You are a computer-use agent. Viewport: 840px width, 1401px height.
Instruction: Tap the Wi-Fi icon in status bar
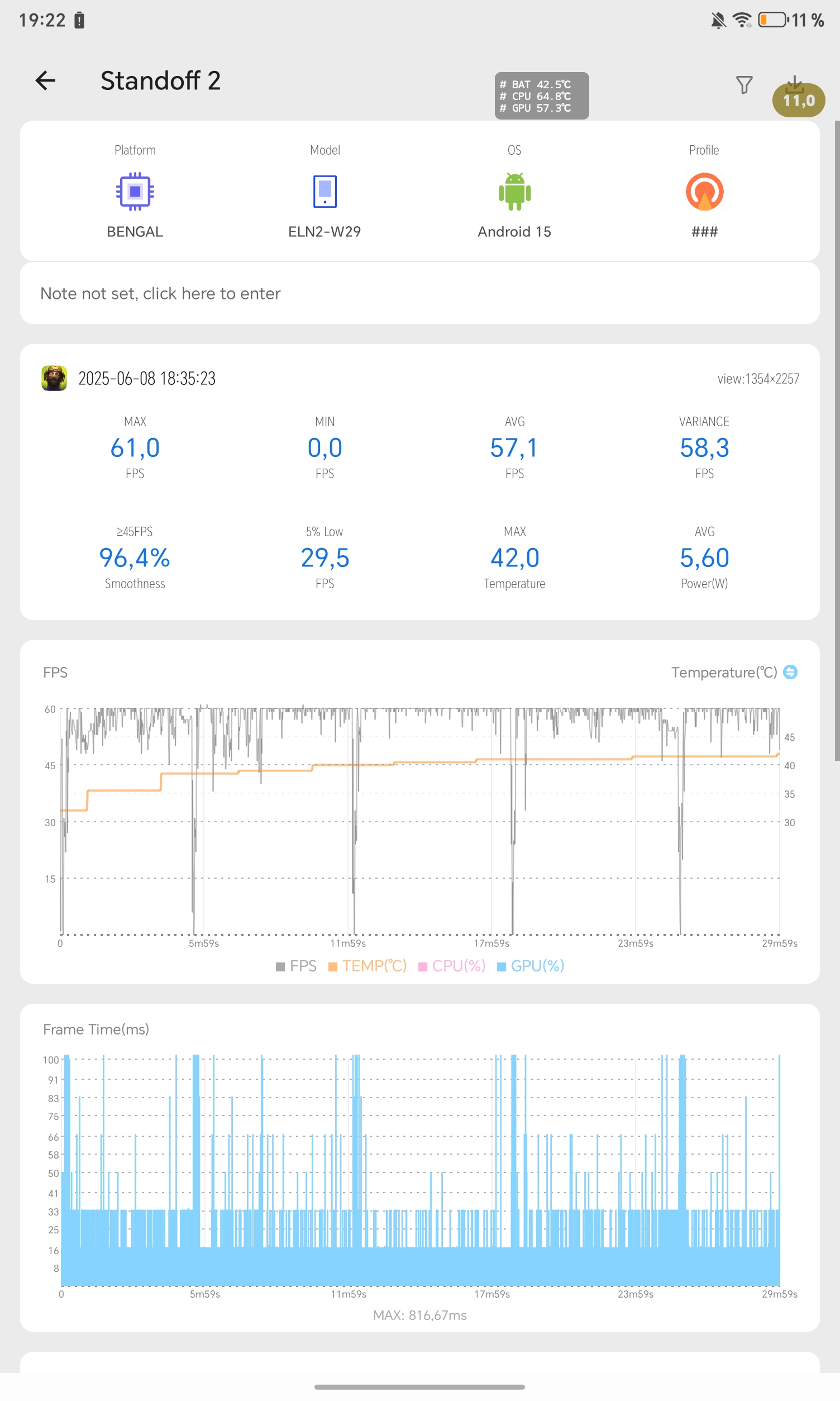point(742,20)
